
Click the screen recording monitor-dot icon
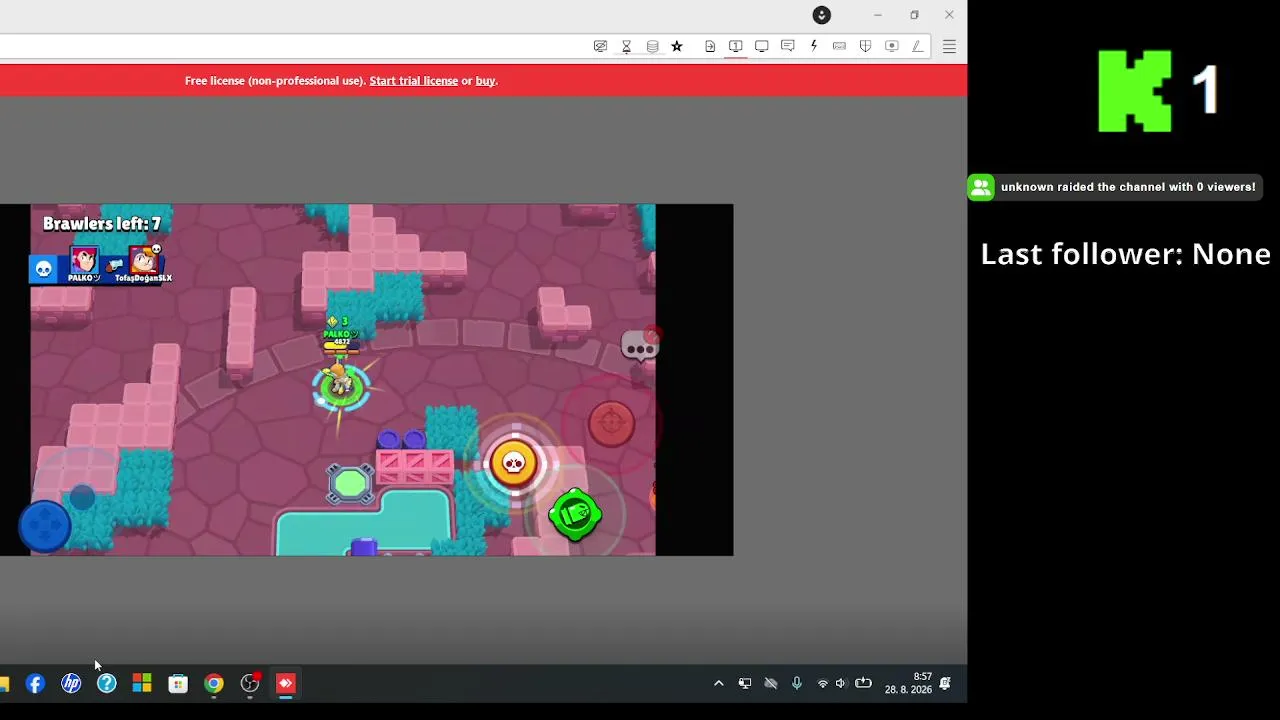(x=891, y=46)
